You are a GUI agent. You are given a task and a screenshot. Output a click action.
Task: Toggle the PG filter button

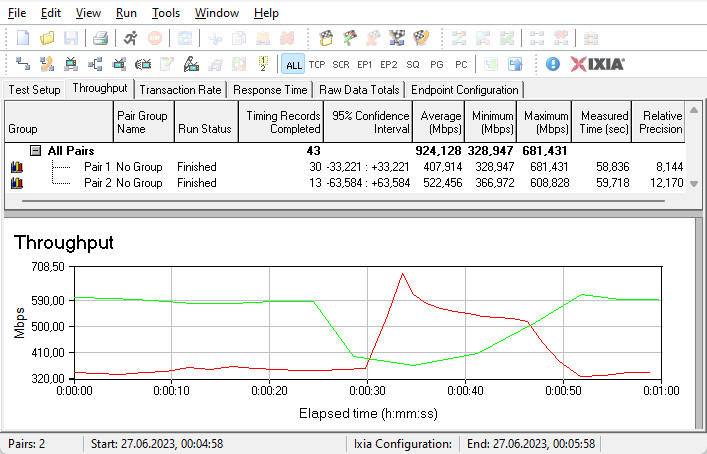tap(436, 64)
